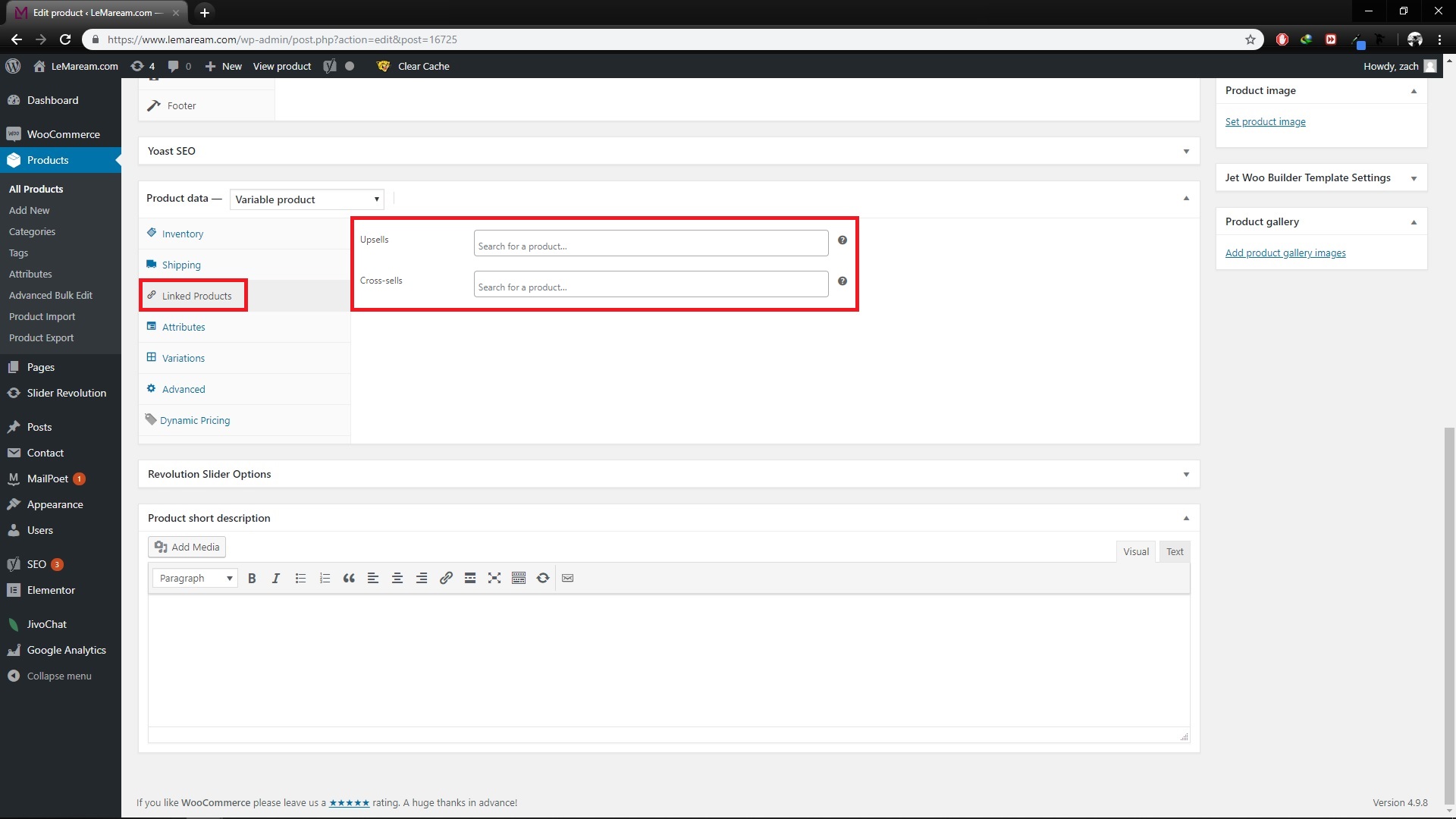Open MailPoet in the sidebar
Screen dimensions: 1456x819
61,479
